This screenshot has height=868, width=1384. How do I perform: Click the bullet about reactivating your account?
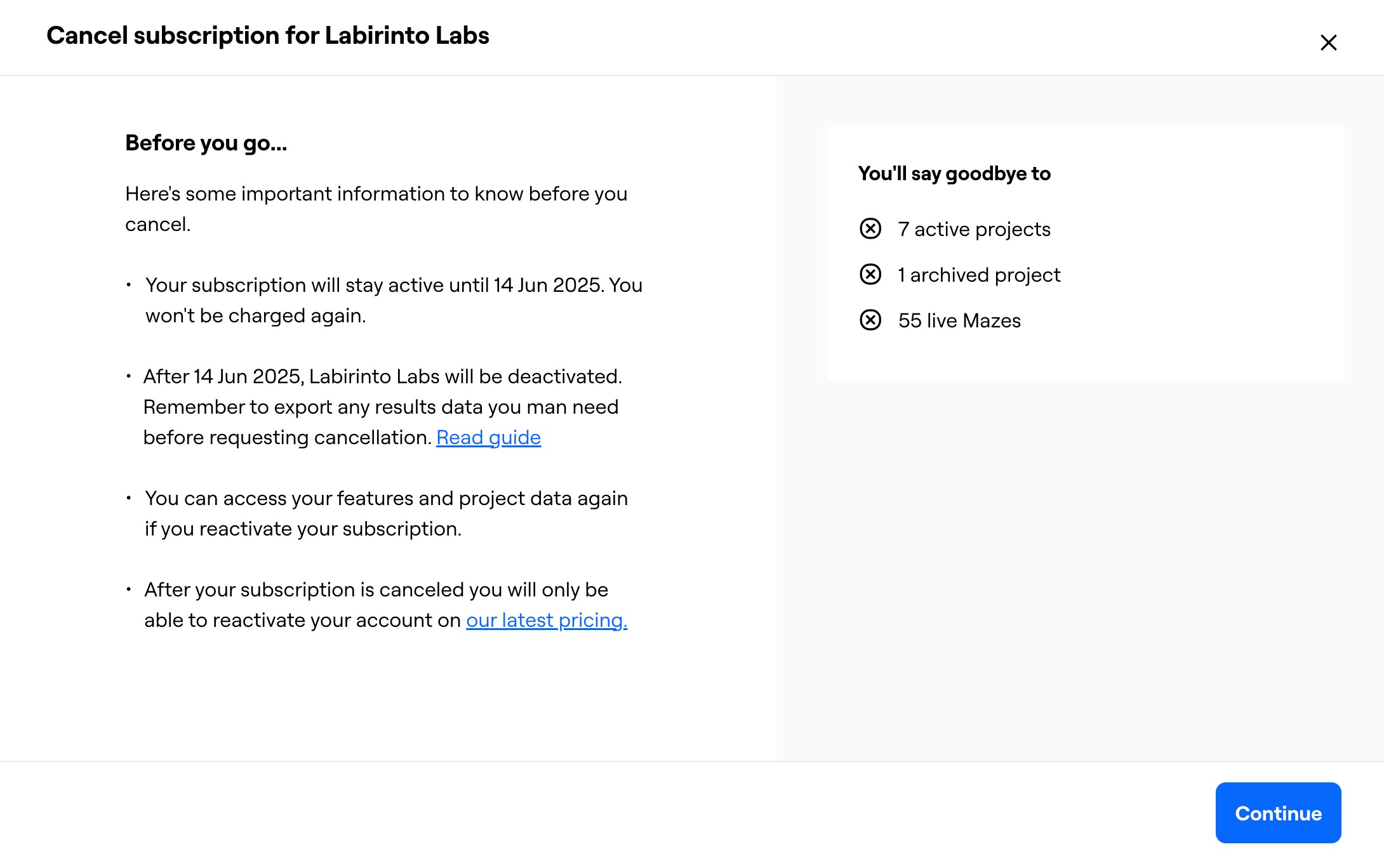[x=386, y=605]
